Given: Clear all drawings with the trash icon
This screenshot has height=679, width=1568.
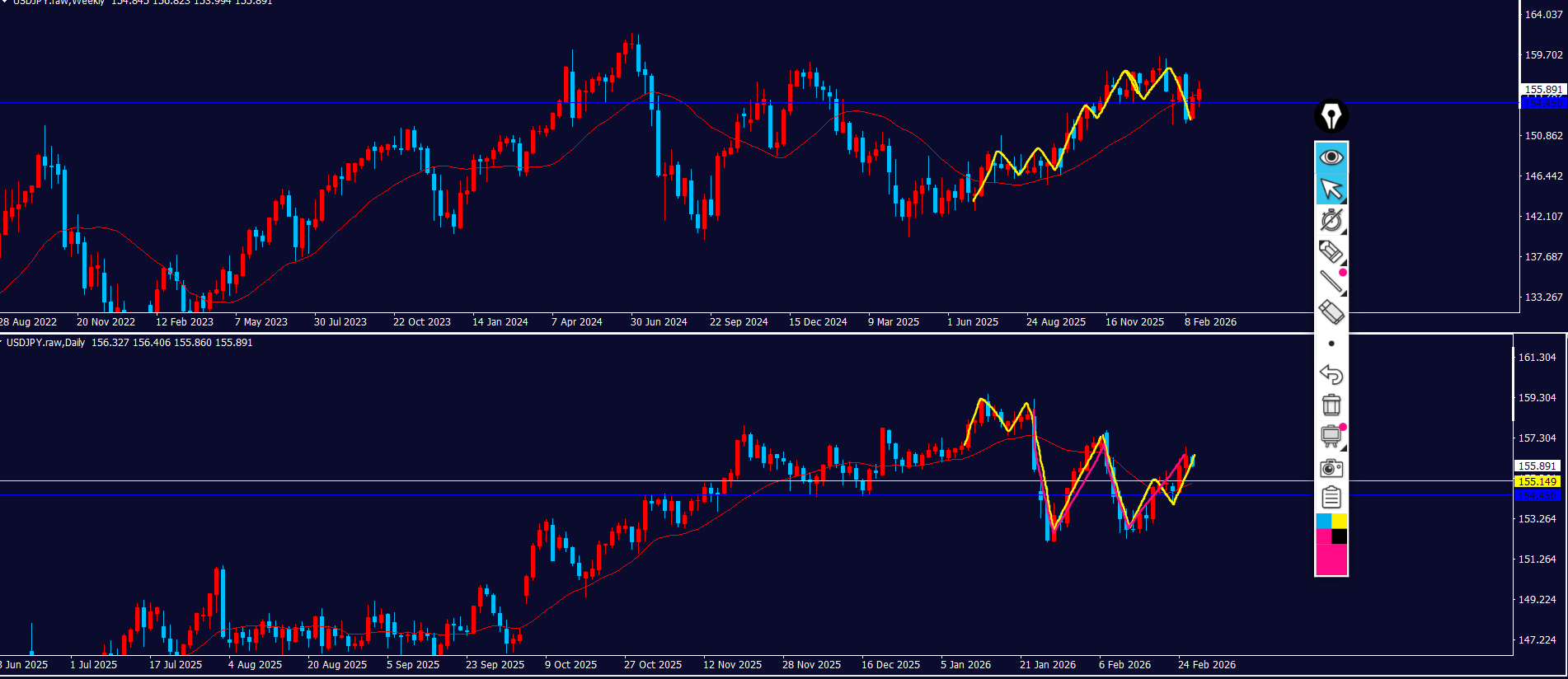Looking at the screenshot, I should tap(1331, 405).
